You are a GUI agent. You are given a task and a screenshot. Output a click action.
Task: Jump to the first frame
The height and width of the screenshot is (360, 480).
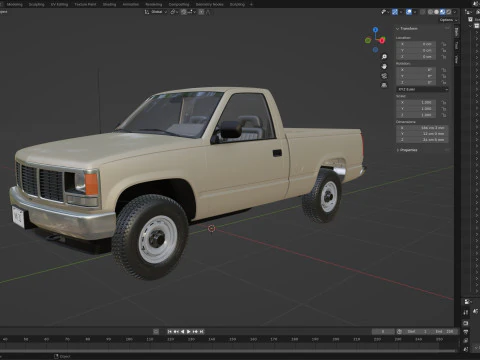coord(169,331)
